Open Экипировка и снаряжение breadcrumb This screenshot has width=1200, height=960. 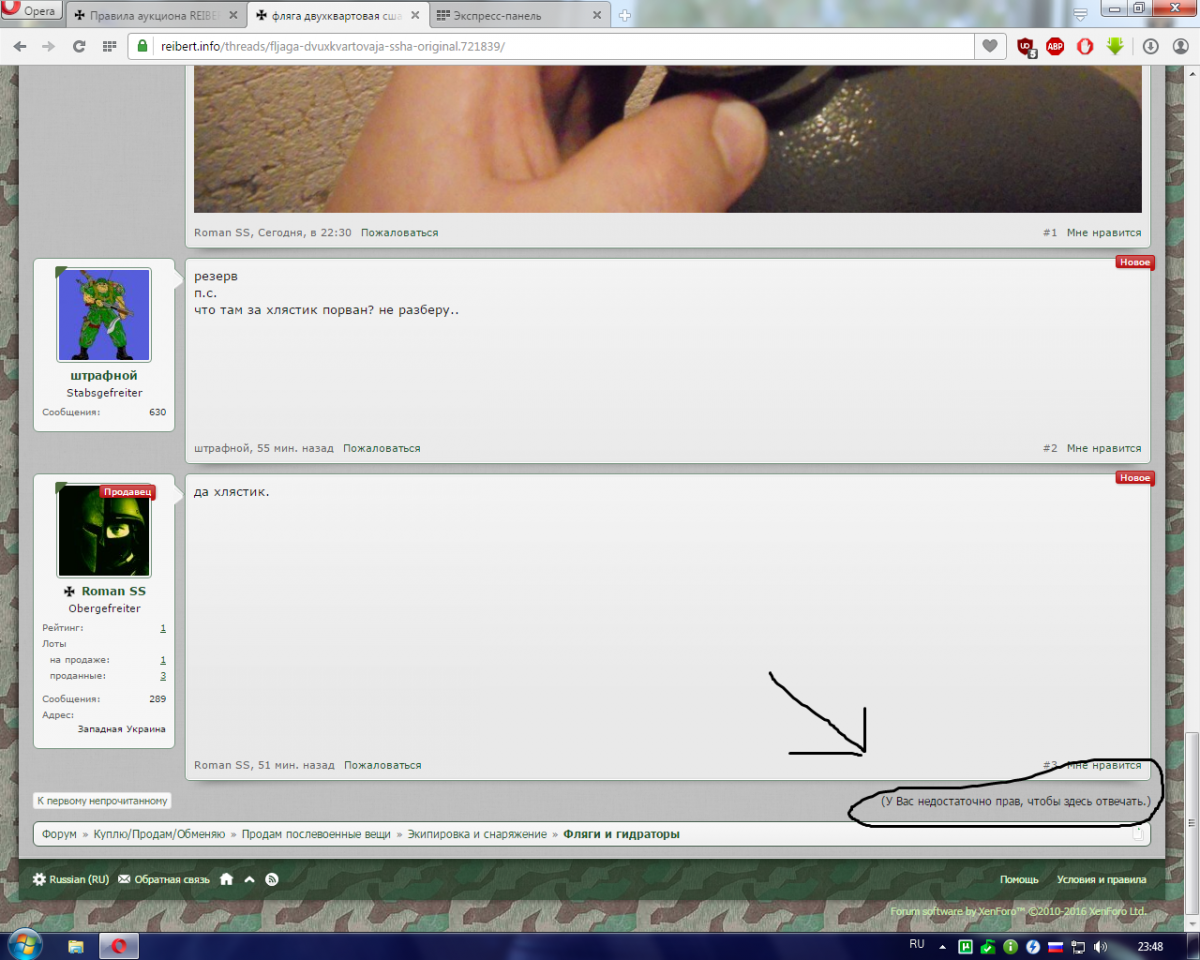click(477, 834)
